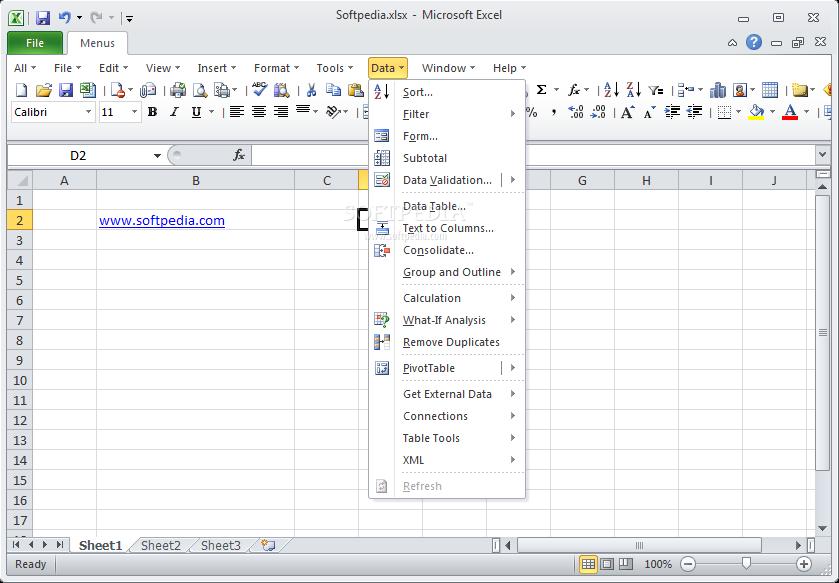Click the Save floppy icon in the toolbar
839x583 pixels.
(65, 90)
